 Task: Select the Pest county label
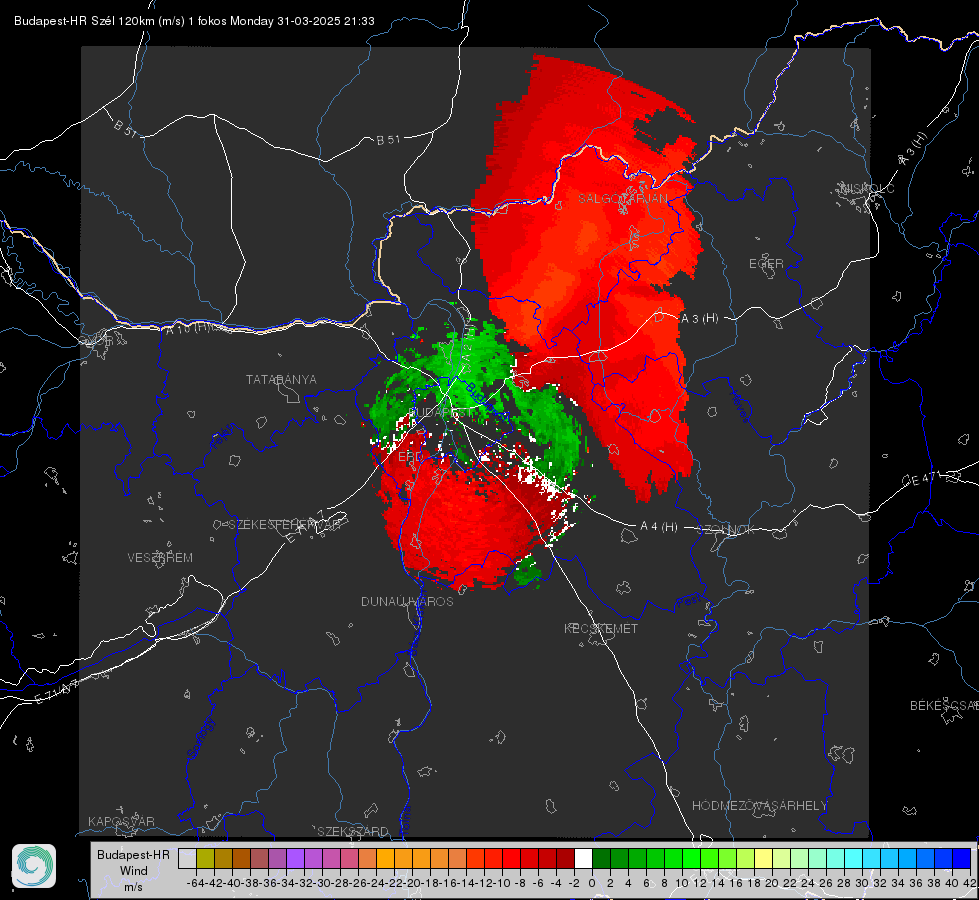(688, 602)
